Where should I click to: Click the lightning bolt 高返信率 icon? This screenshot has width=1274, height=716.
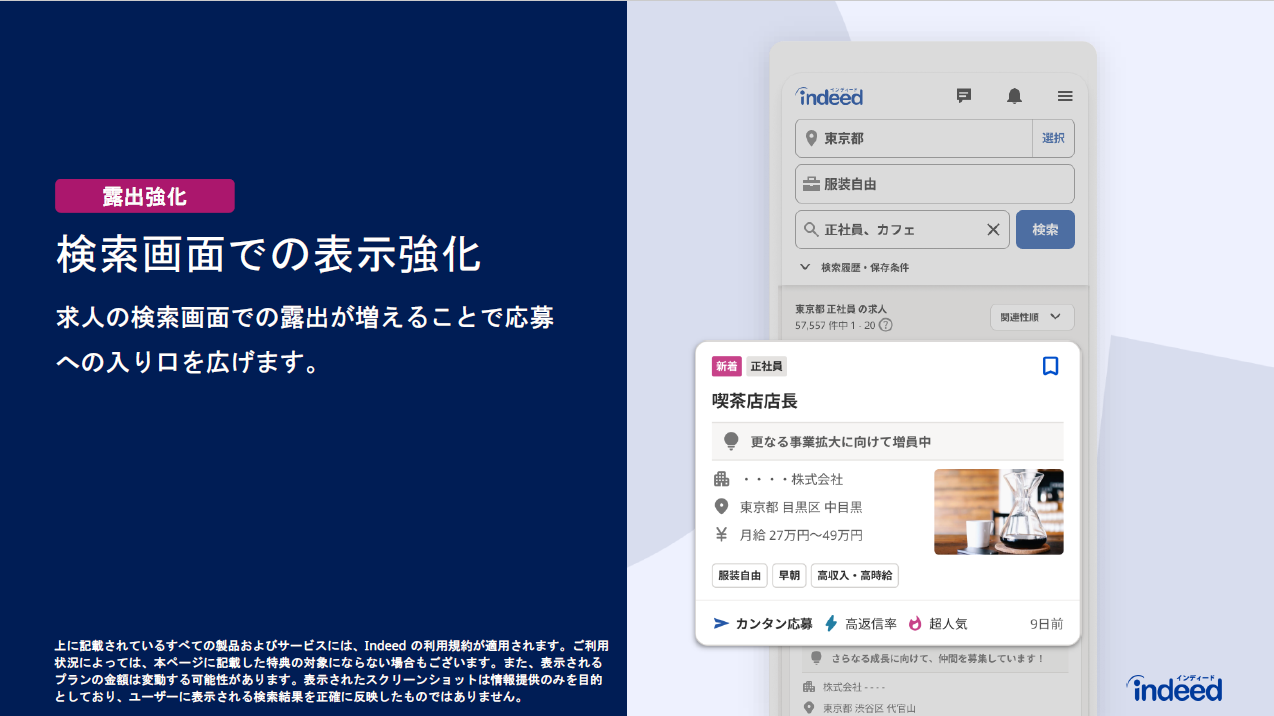point(831,623)
